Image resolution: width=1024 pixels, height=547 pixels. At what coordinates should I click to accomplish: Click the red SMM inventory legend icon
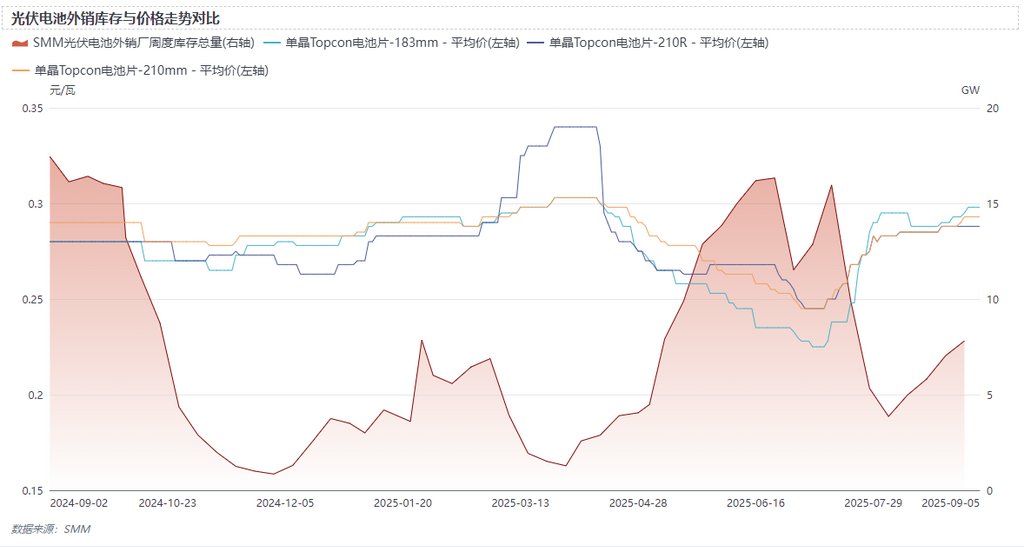point(20,43)
